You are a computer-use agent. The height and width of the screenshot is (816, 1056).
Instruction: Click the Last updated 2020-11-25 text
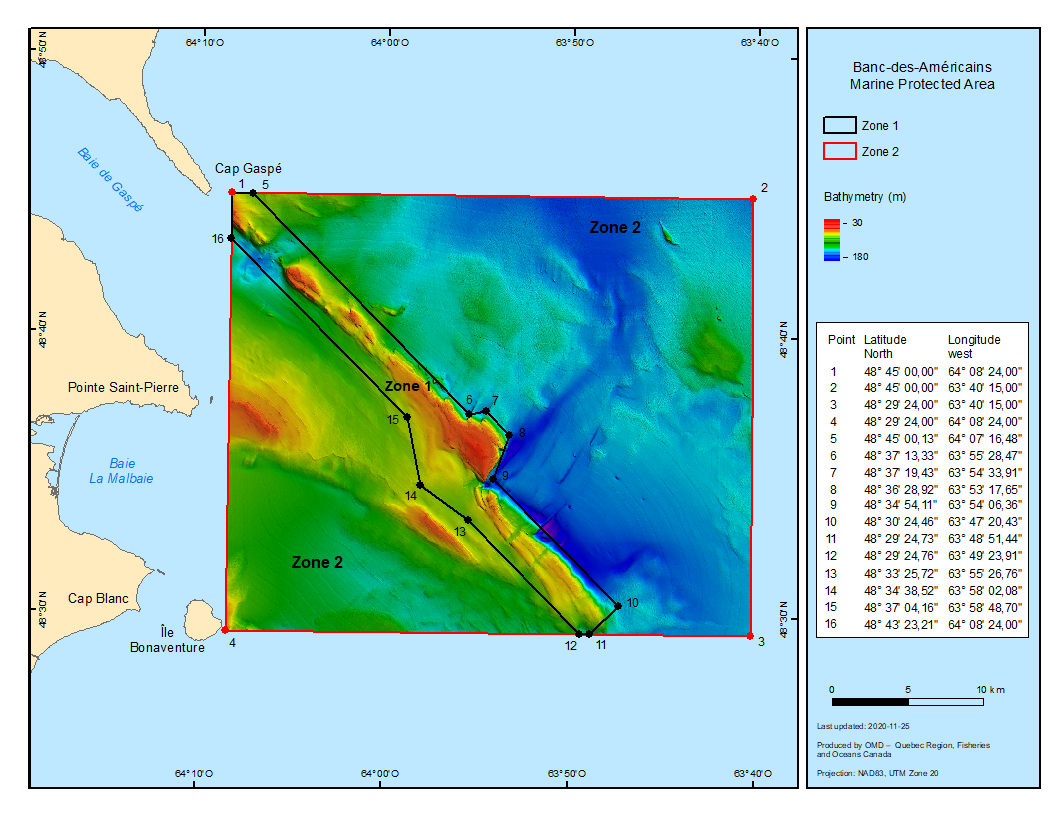click(863, 726)
